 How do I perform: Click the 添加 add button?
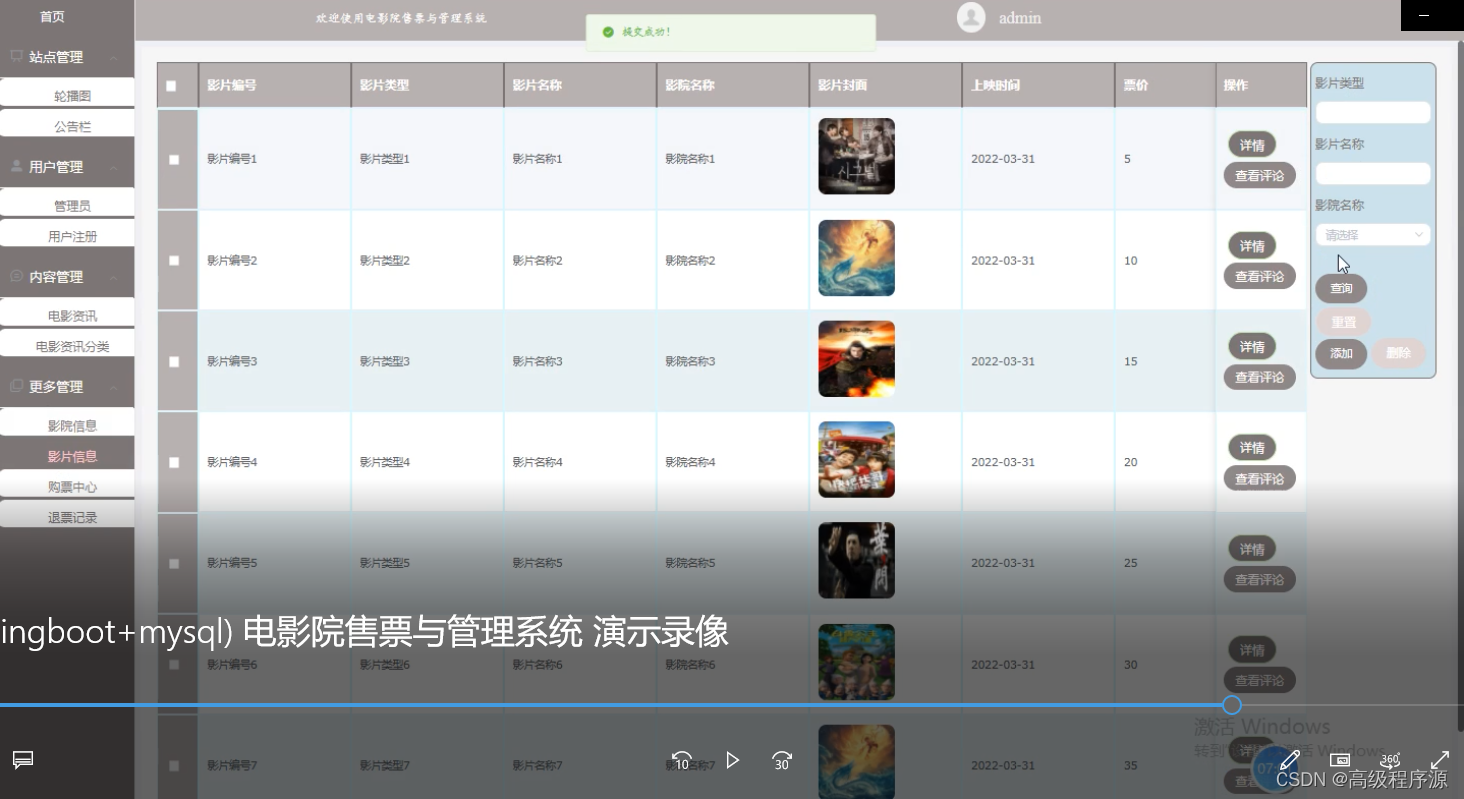click(x=1341, y=353)
